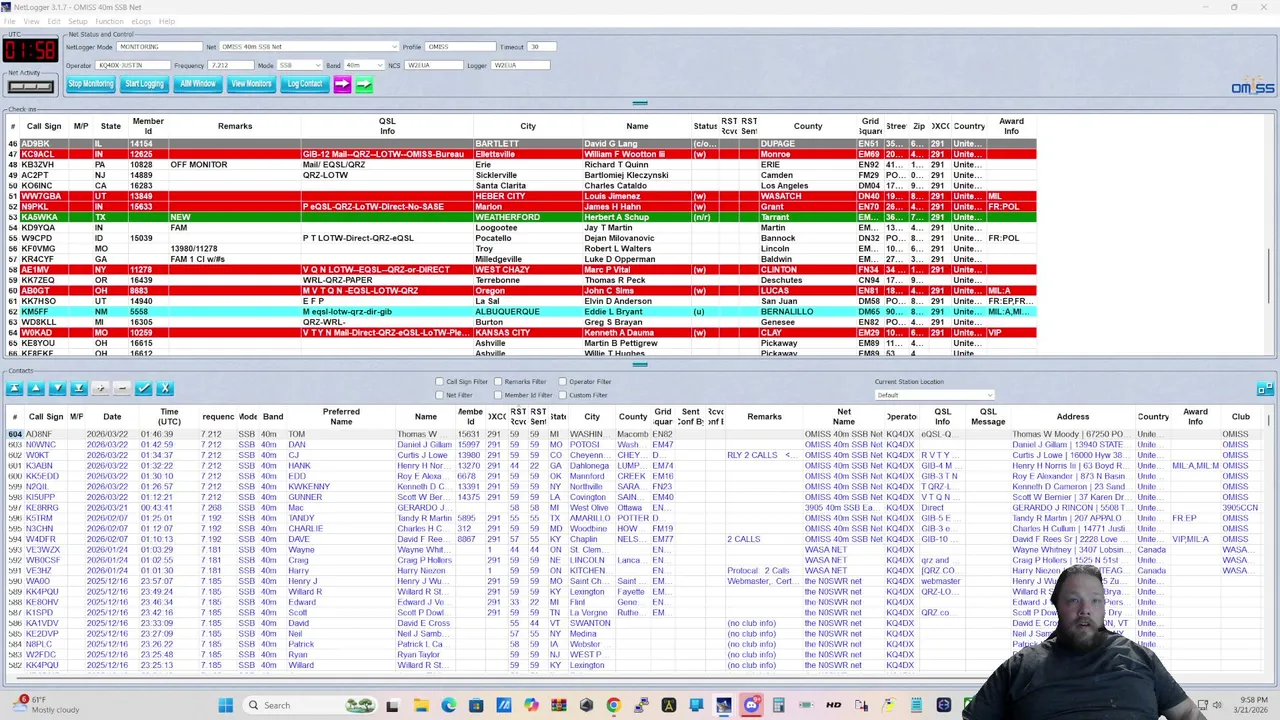Click the green arrow button in Net Control
Viewport: 1280px width, 720px height.
(x=364, y=85)
